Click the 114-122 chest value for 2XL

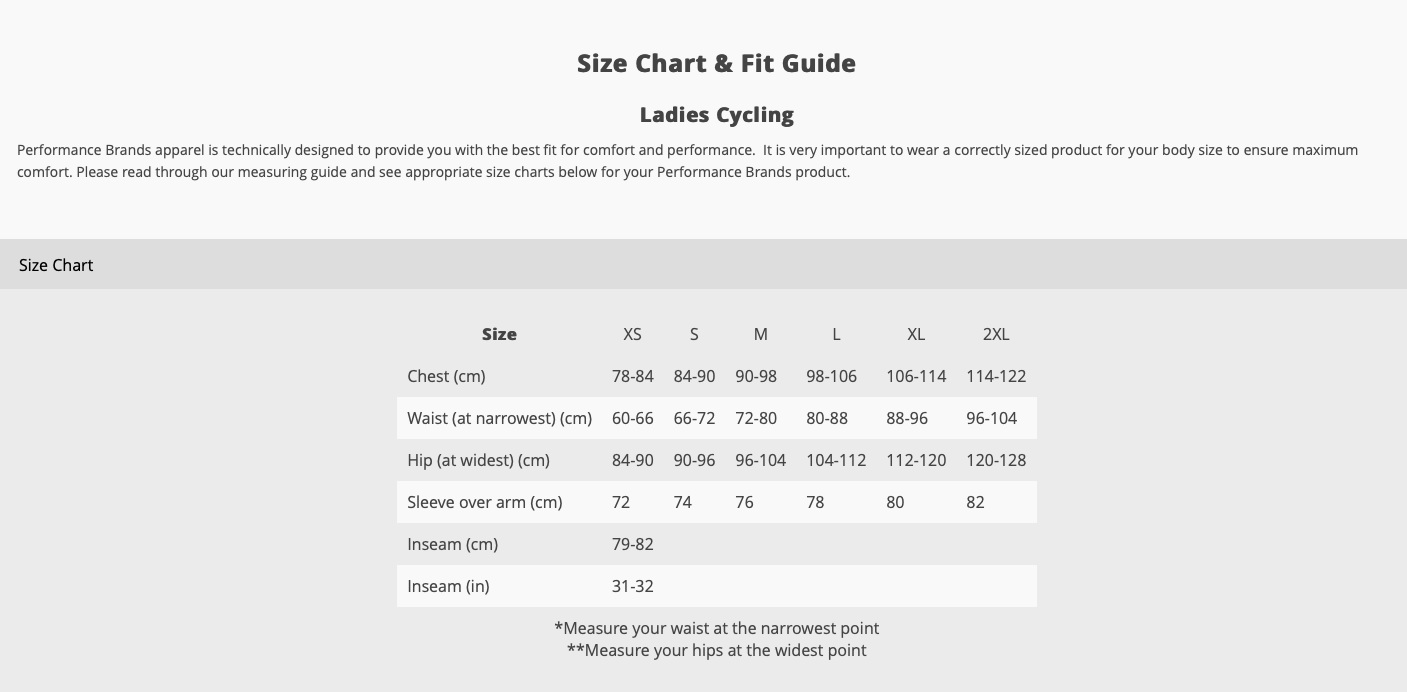click(996, 376)
